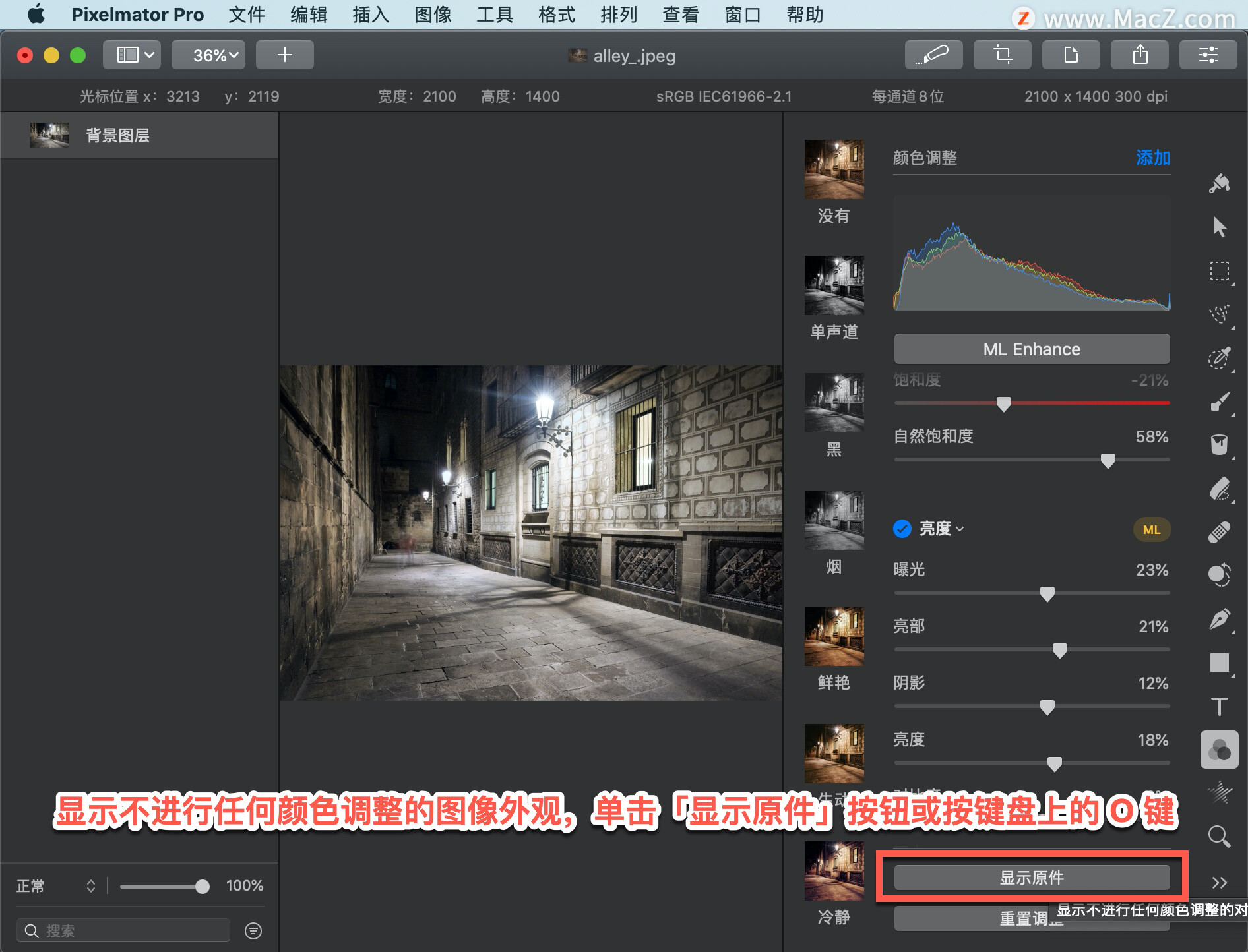Select the Effects sparkle tool
The image size is (1248, 952).
(x=1220, y=792)
